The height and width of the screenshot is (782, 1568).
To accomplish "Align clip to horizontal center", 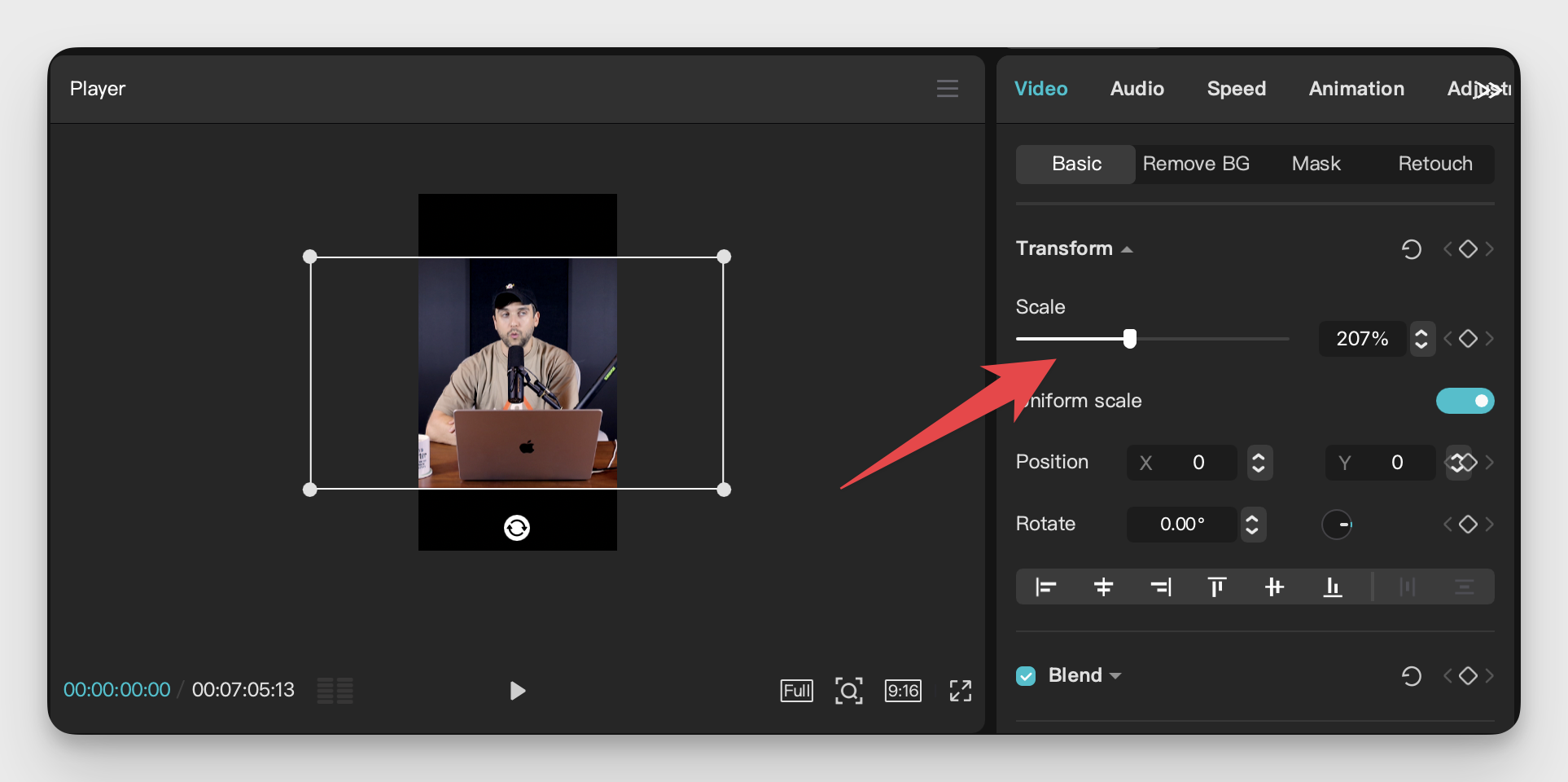I will (1103, 586).
